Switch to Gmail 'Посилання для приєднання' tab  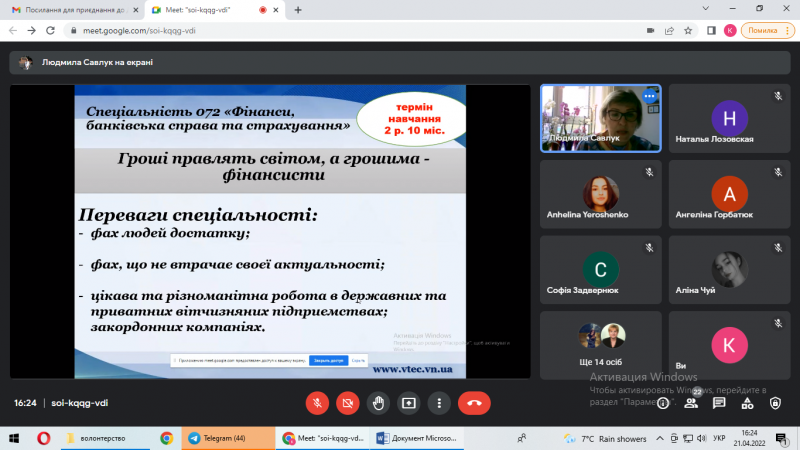pos(74,10)
